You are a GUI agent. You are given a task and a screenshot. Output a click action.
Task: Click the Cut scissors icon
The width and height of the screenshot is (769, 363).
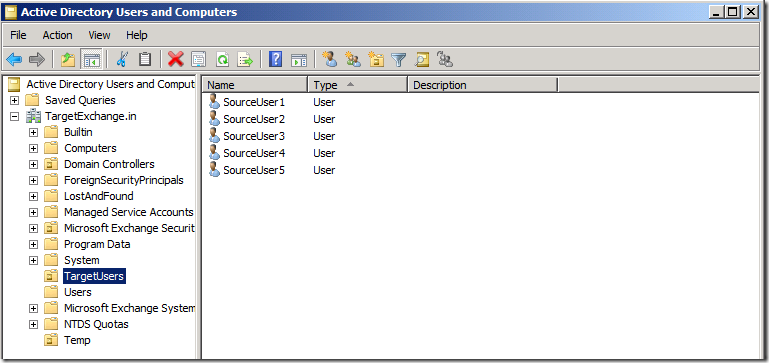122,60
